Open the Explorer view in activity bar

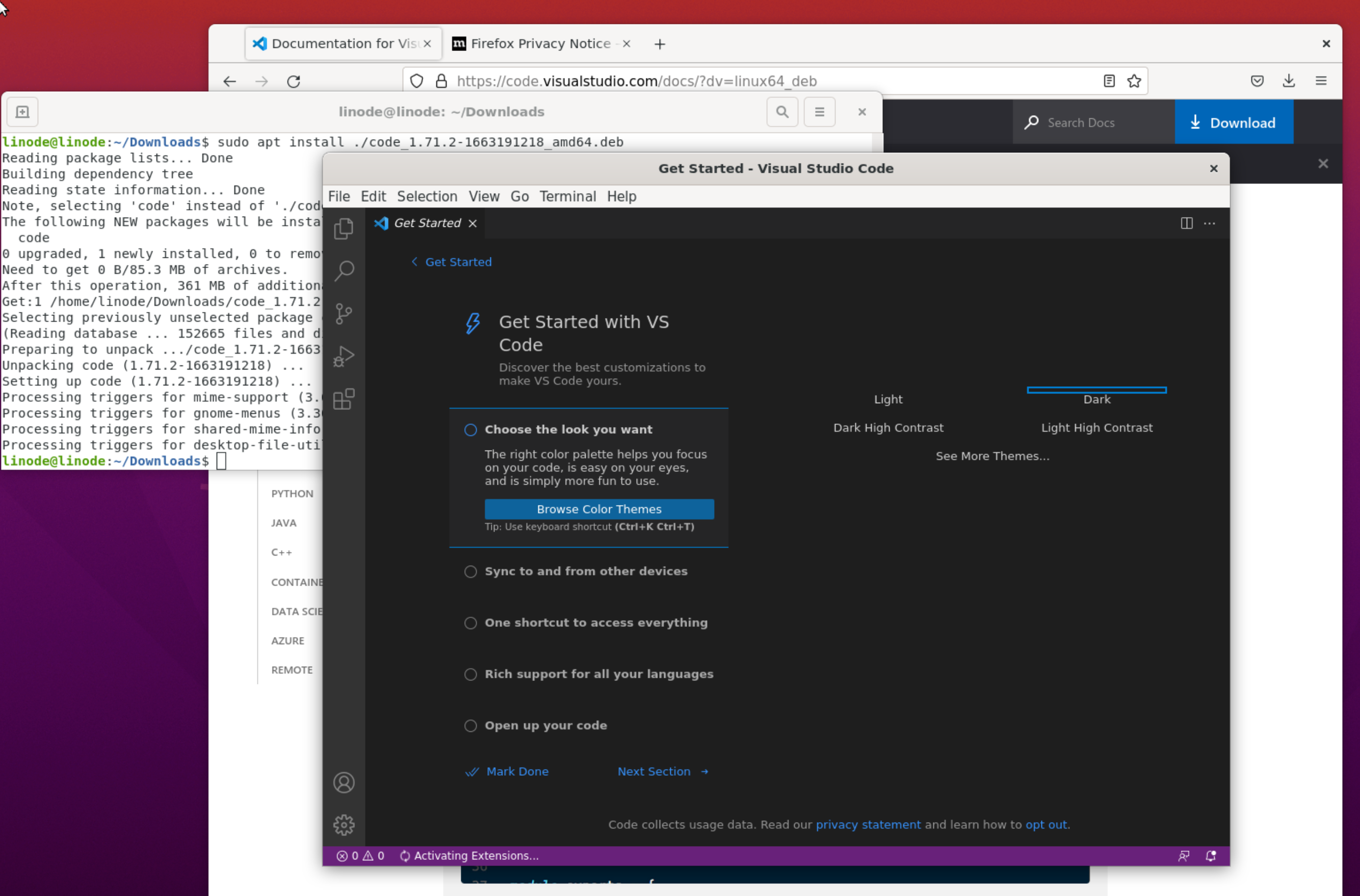tap(344, 229)
